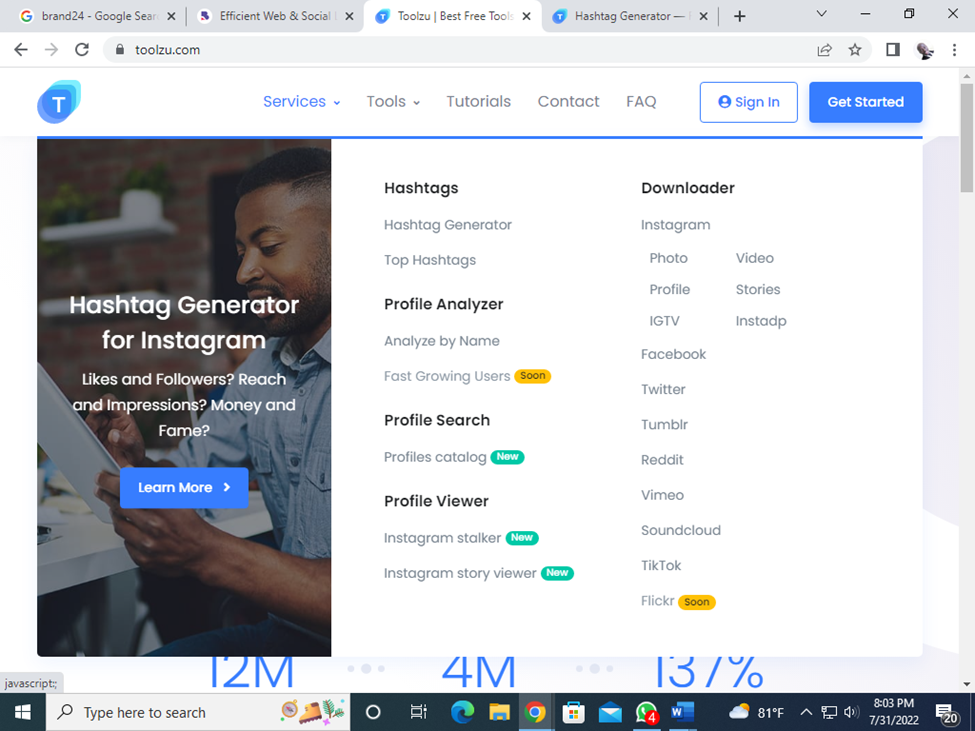Open the Contact nav item
The width and height of the screenshot is (975, 731).
tap(568, 101)
